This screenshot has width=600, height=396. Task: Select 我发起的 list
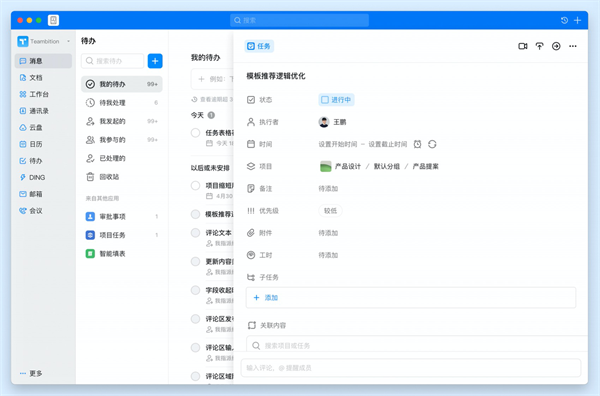[122, 121]
